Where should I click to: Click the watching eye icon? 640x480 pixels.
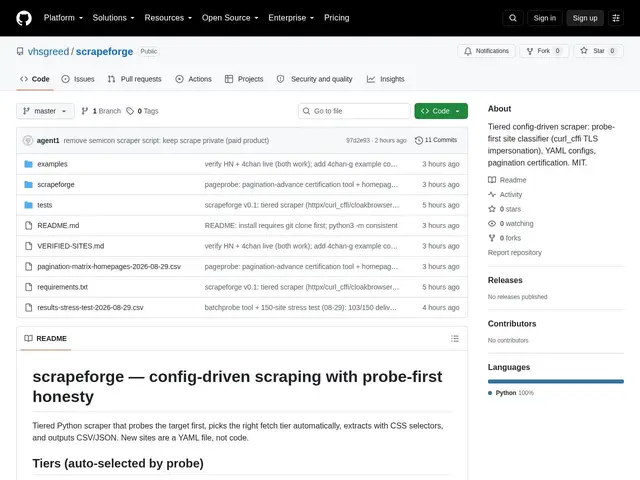pyautogui.click(x=492, y=224)
